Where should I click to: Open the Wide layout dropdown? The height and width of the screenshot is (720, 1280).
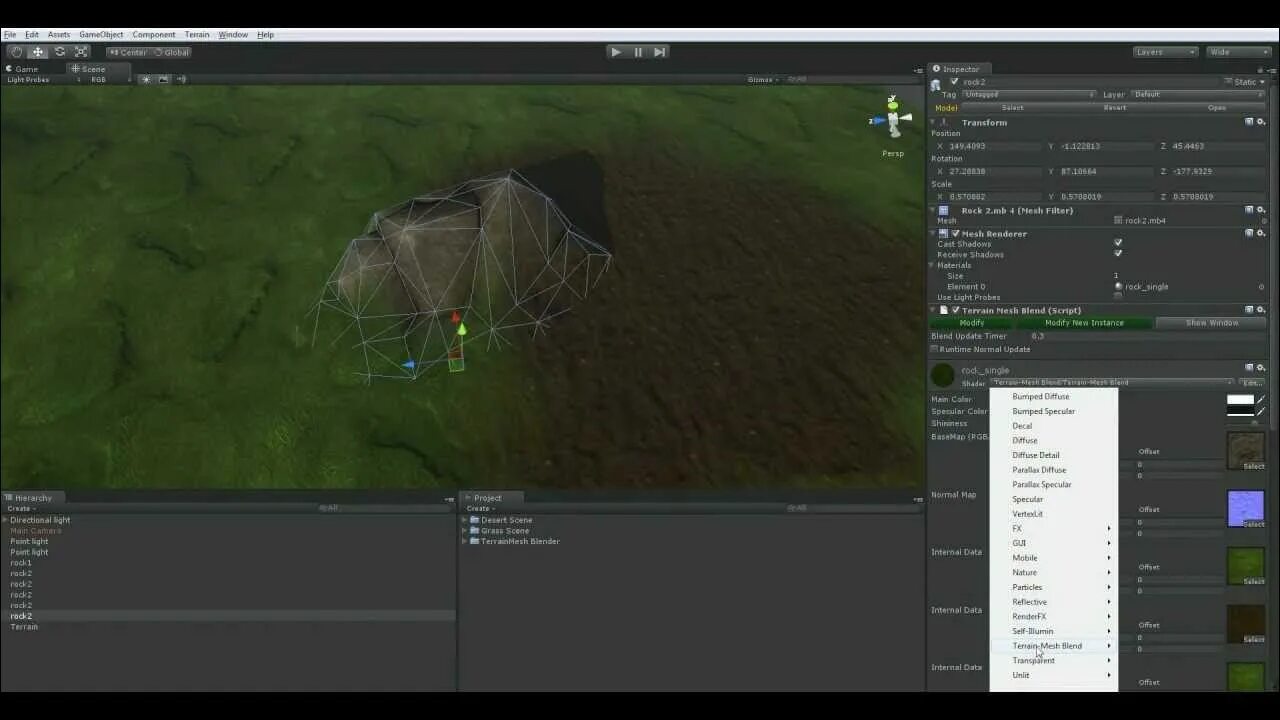coord(1238,52)
